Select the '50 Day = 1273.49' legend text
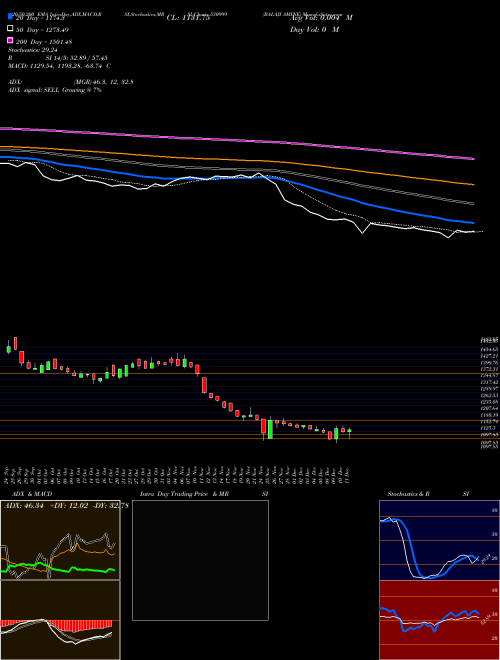The image size is (500, 660). tap(42, 30)
